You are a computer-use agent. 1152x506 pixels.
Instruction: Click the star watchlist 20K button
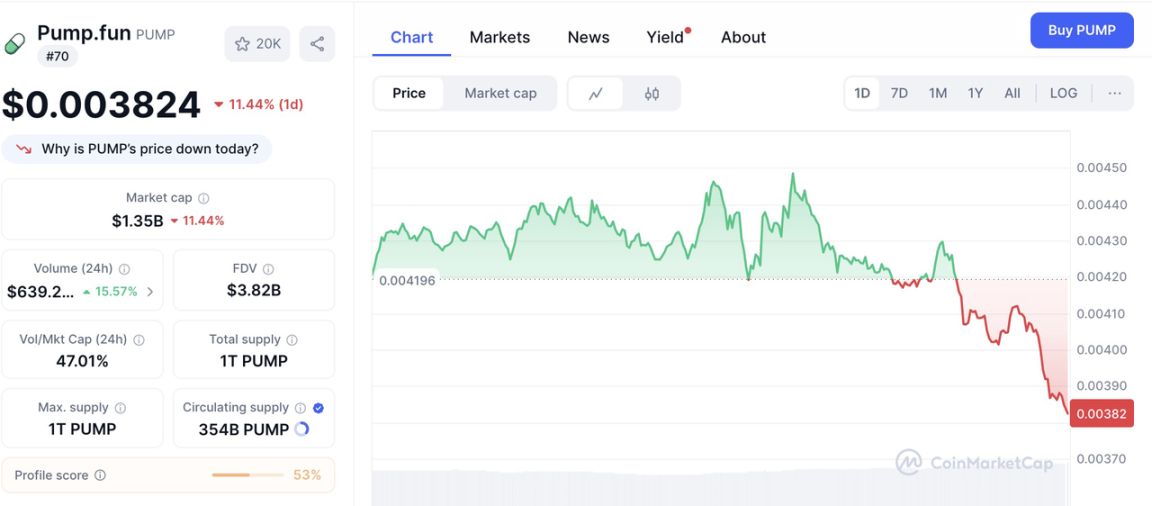pos(257,44)
